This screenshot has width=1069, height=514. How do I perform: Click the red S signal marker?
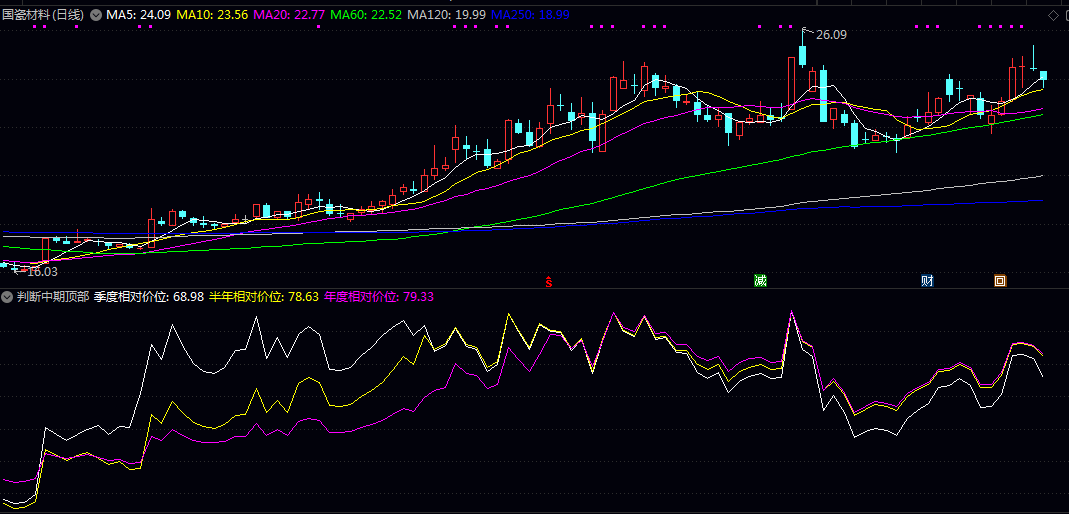click(547, 281)
